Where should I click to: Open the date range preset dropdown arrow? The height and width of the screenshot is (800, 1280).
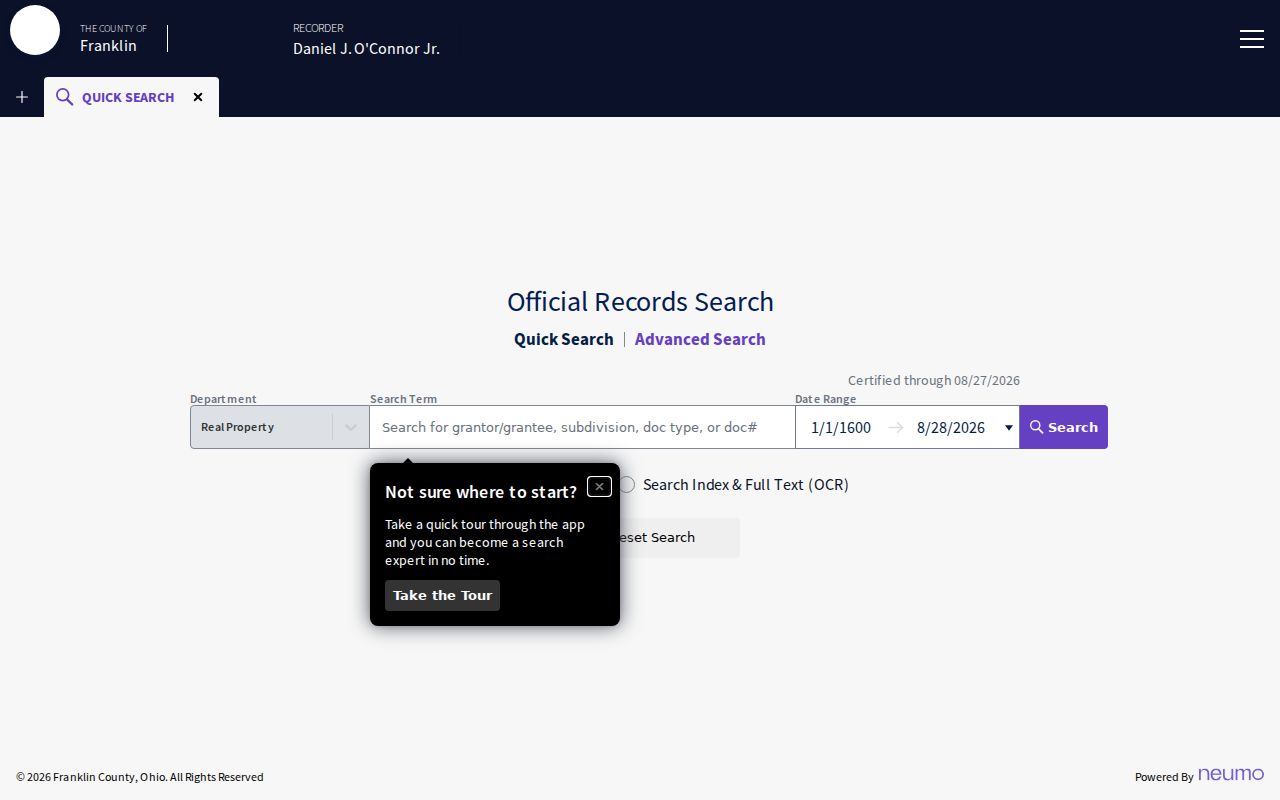point(1008,428)
